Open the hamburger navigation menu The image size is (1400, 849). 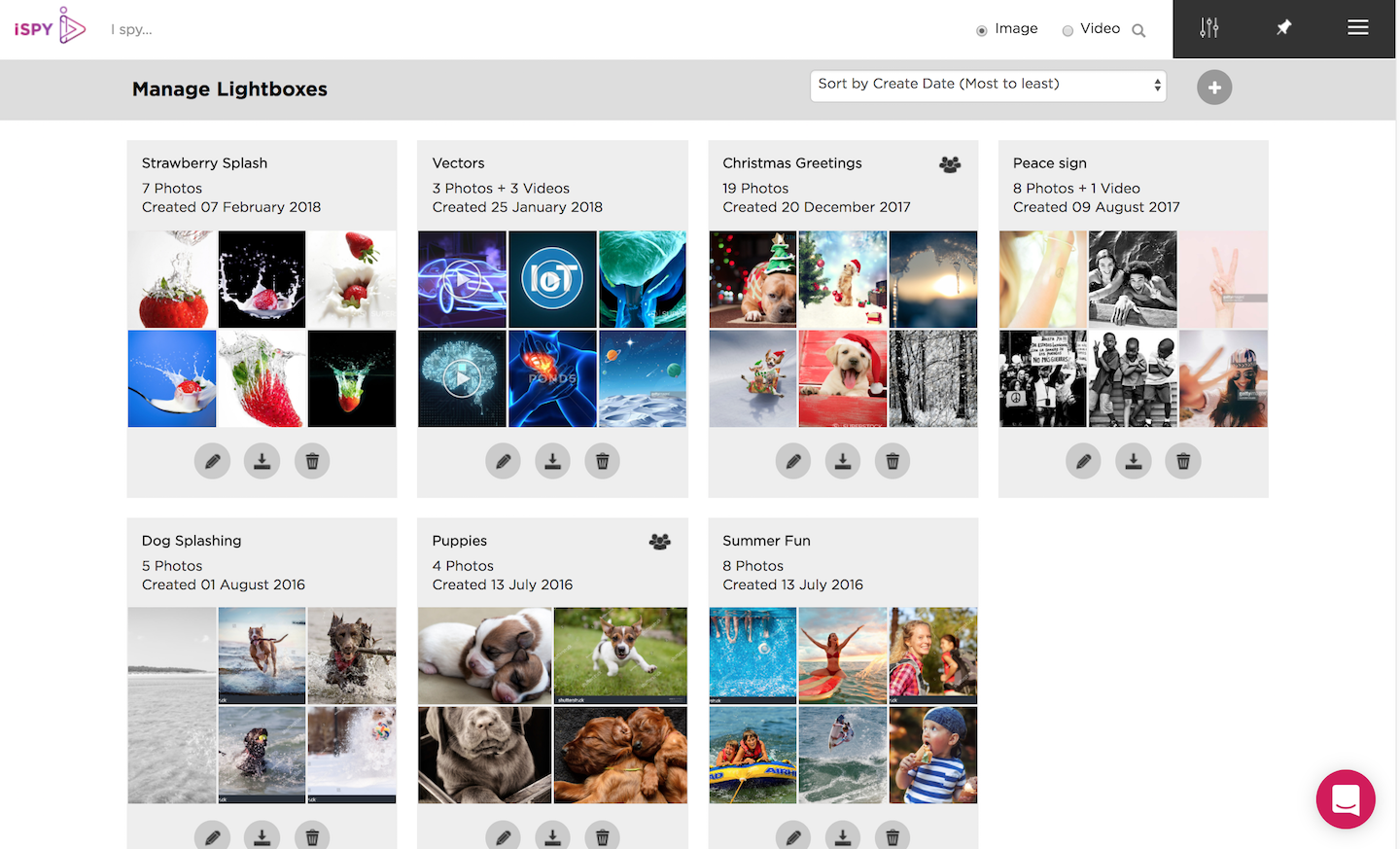[x=1357, y=27]
